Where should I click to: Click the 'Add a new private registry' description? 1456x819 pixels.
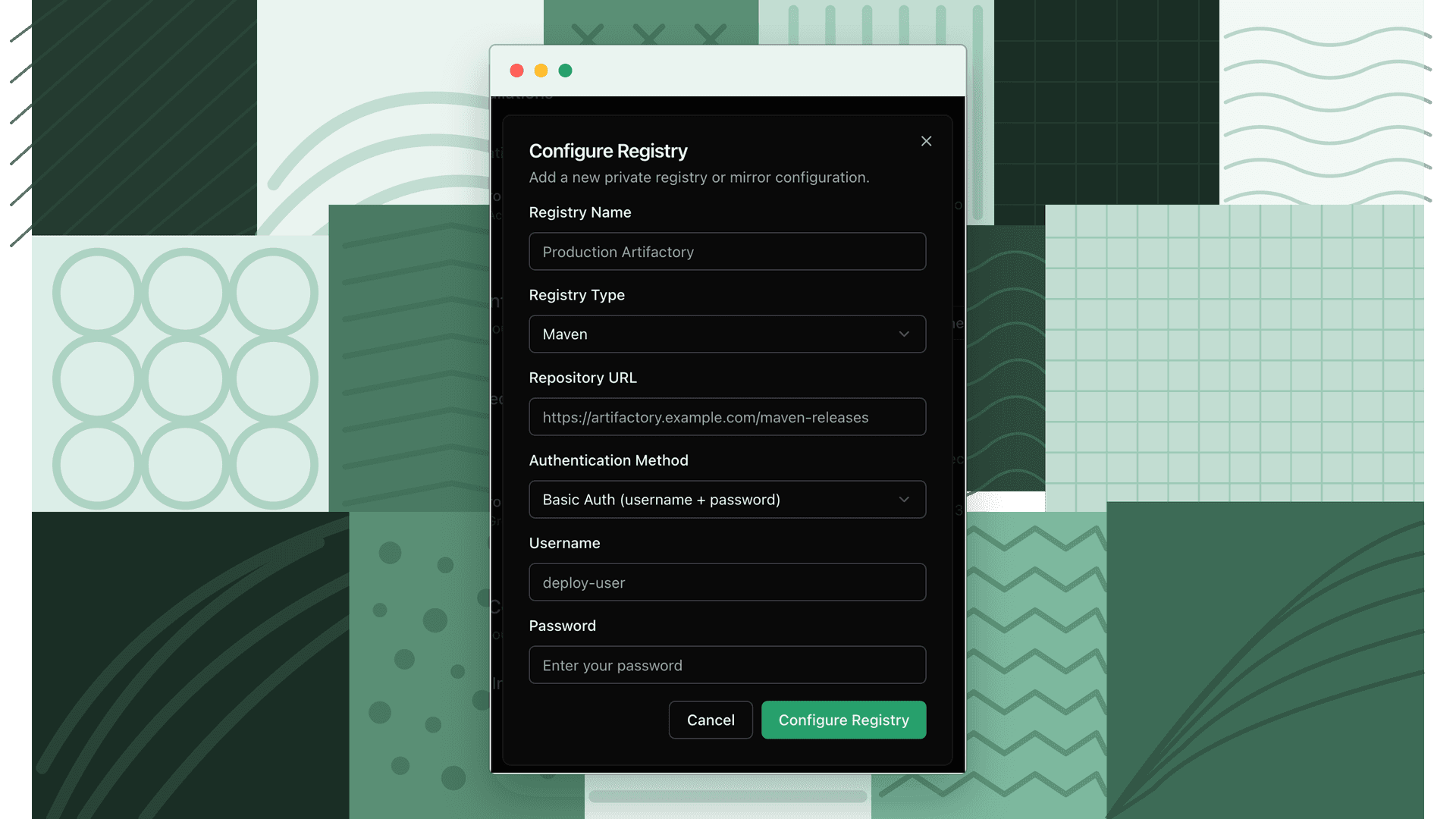[699, 177]
